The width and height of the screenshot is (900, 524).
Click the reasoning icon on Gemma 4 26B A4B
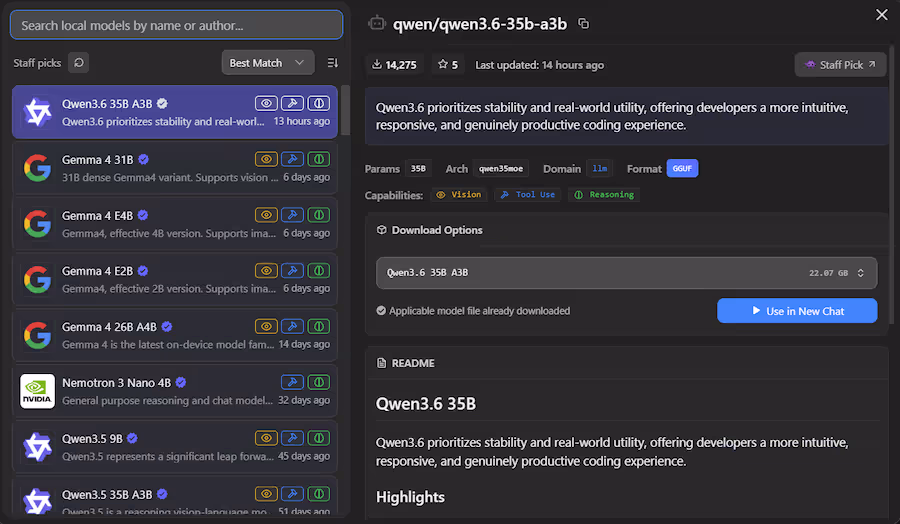coord(319,326)
